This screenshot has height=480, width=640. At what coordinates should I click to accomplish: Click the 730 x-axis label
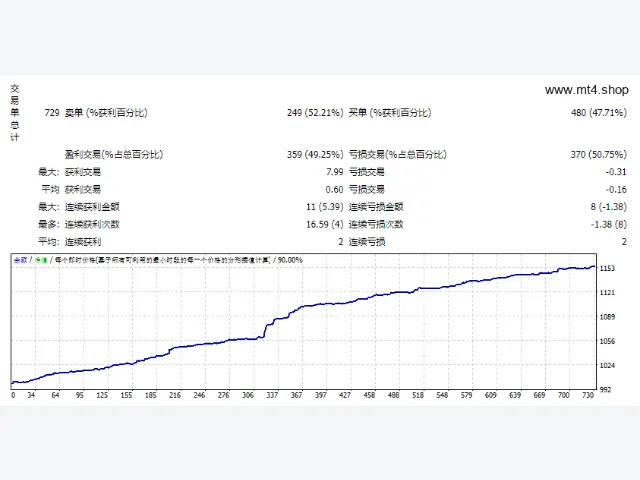(588, 395)
